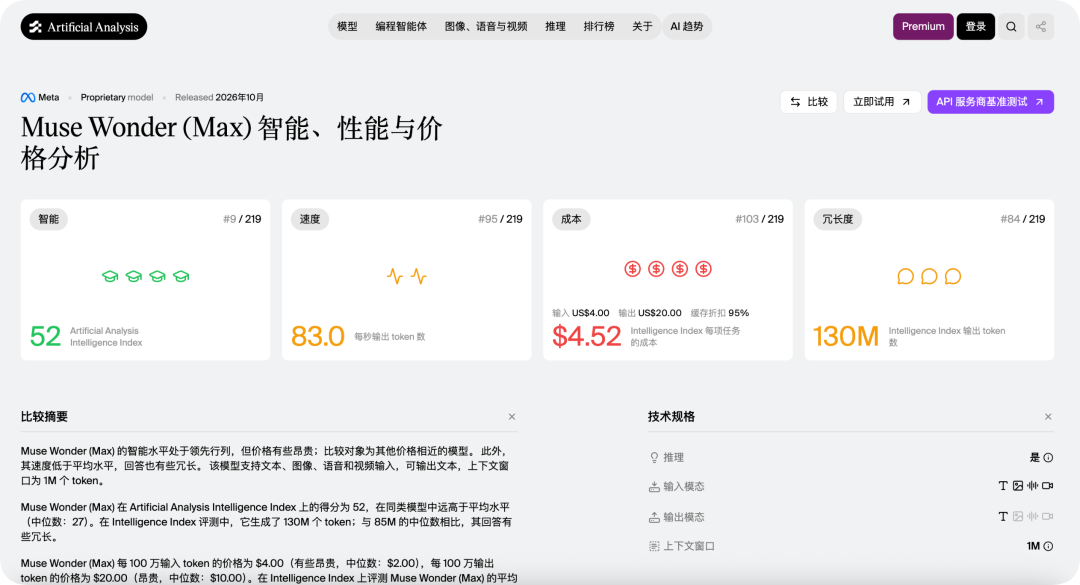This screenshot has width=1080, height=585.
Task: Click the 上下文窗口 row icon
Action: tap(654, 546)
